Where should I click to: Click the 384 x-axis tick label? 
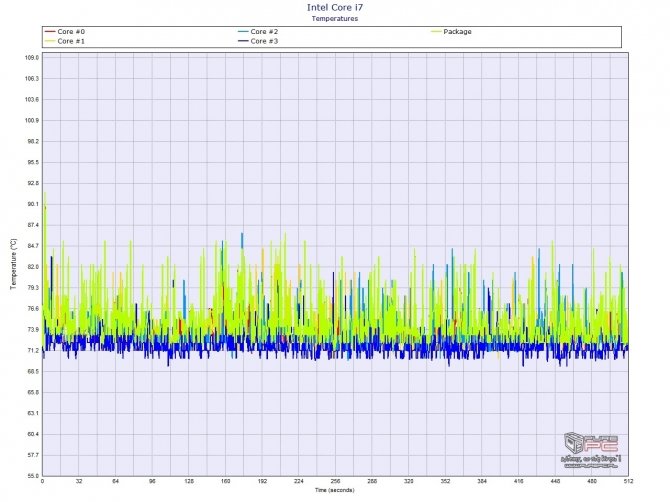pyautogui.click(x=482, y=481)
